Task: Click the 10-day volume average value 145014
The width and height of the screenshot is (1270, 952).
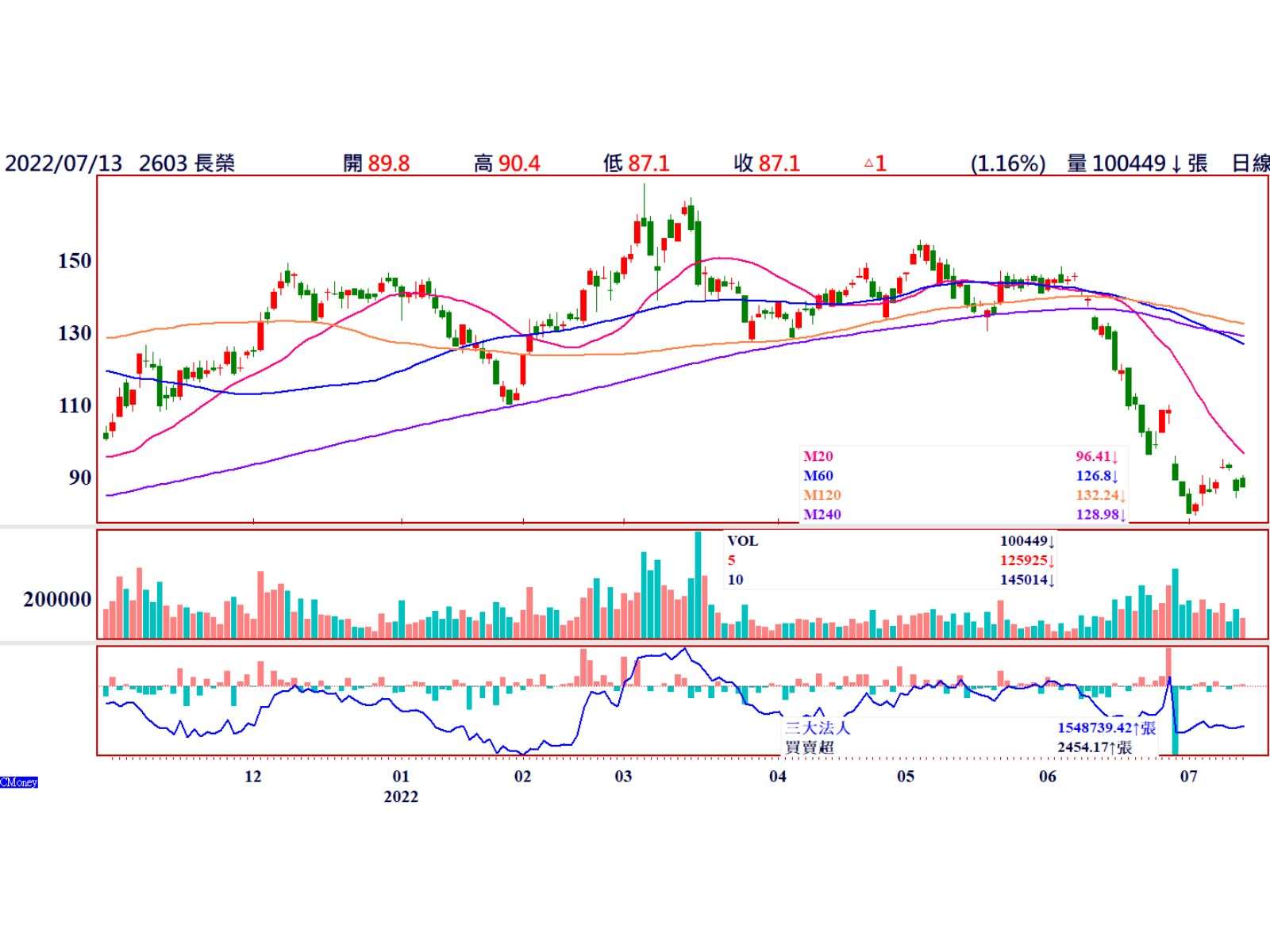Action: coord(1023,580)
